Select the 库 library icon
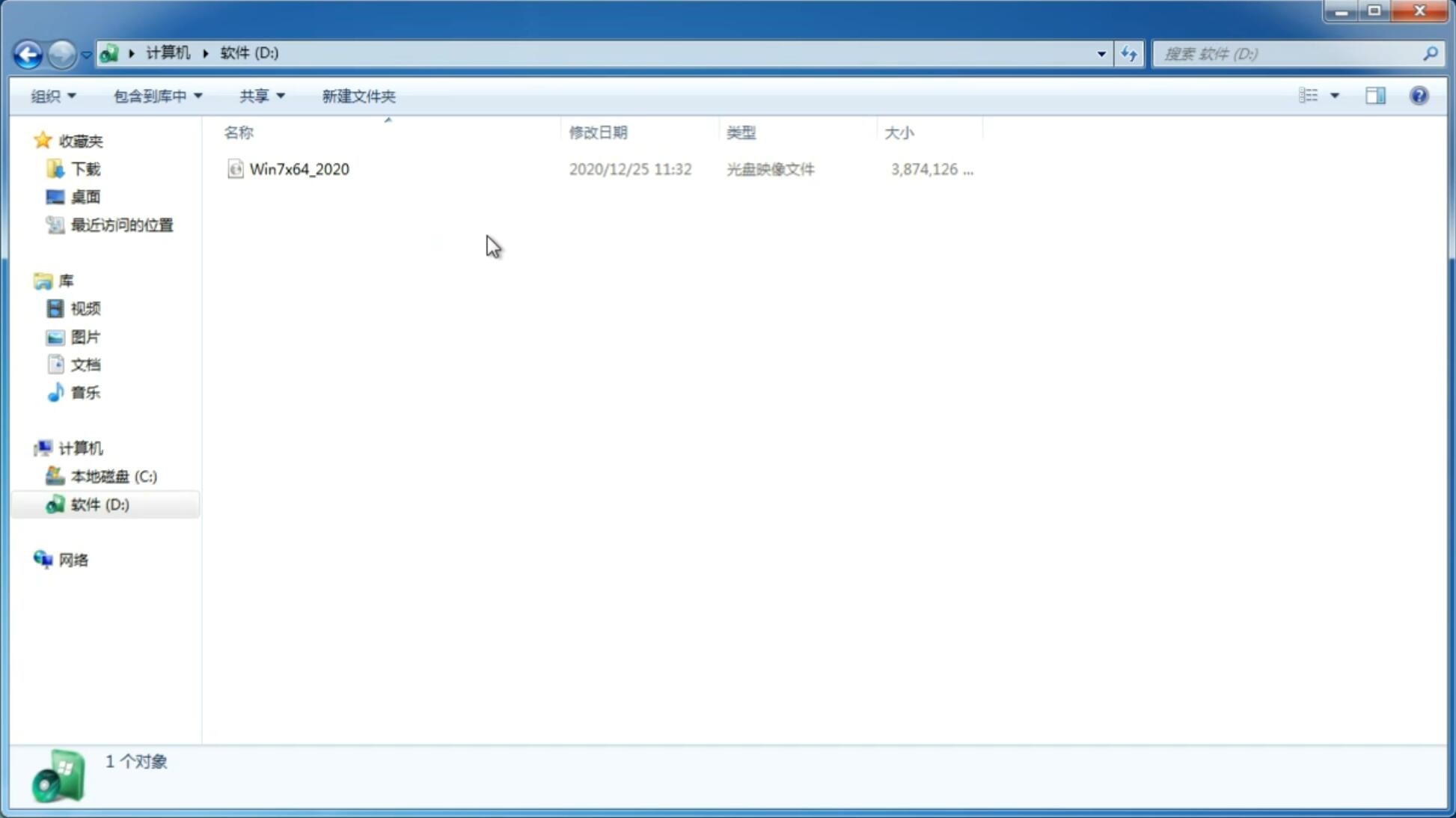Screen dimensions: 1456x818 pyautogui.click(x=42, y=280)
